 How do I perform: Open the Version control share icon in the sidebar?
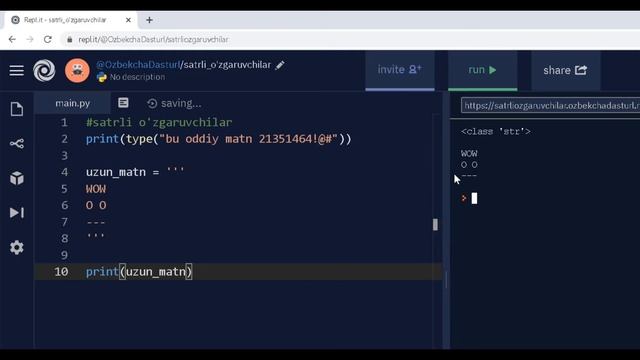click(x=17, y=144)
